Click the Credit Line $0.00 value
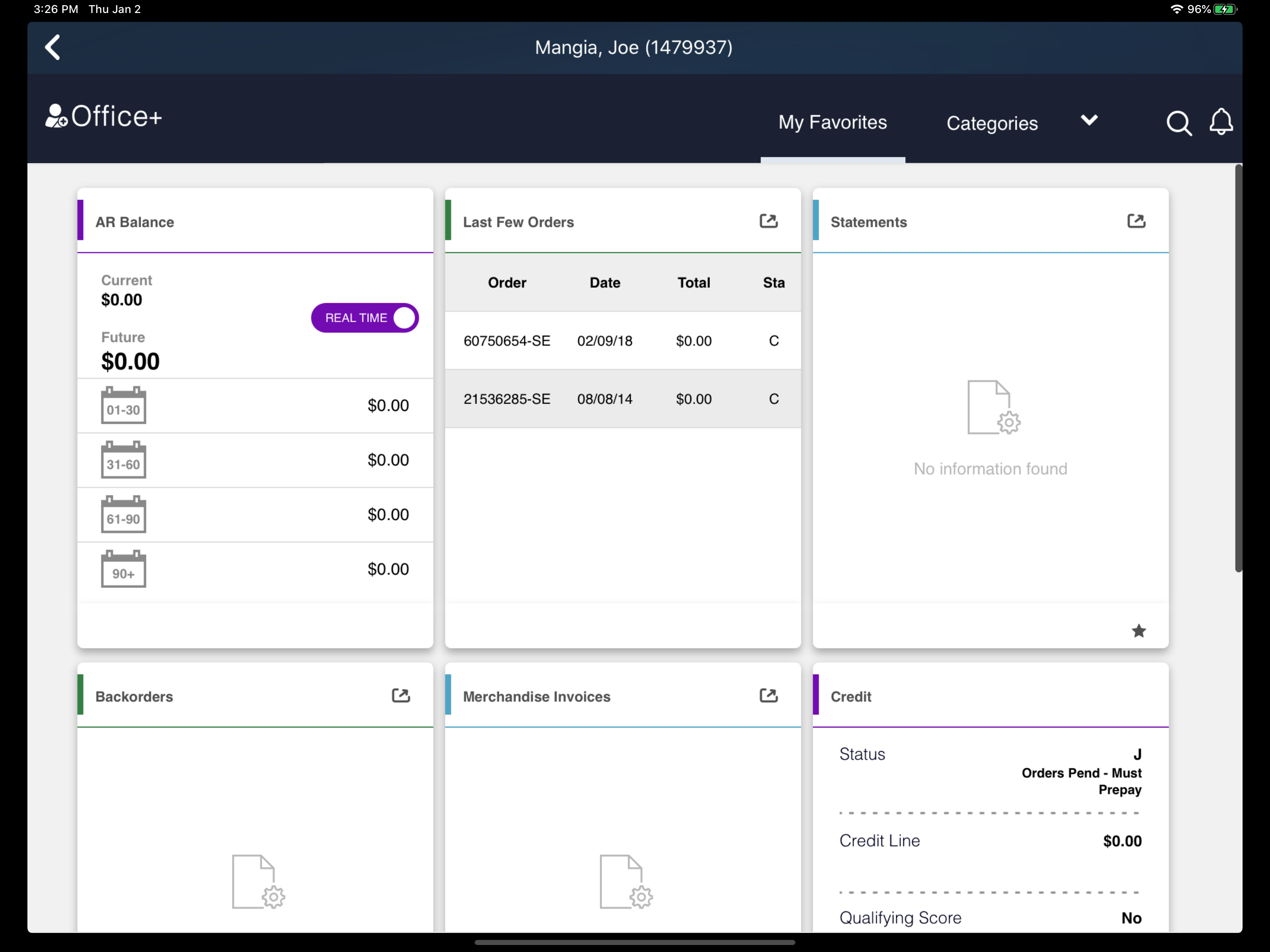The height and width of the screenshot is (952, 1270). coord(1122,841)
